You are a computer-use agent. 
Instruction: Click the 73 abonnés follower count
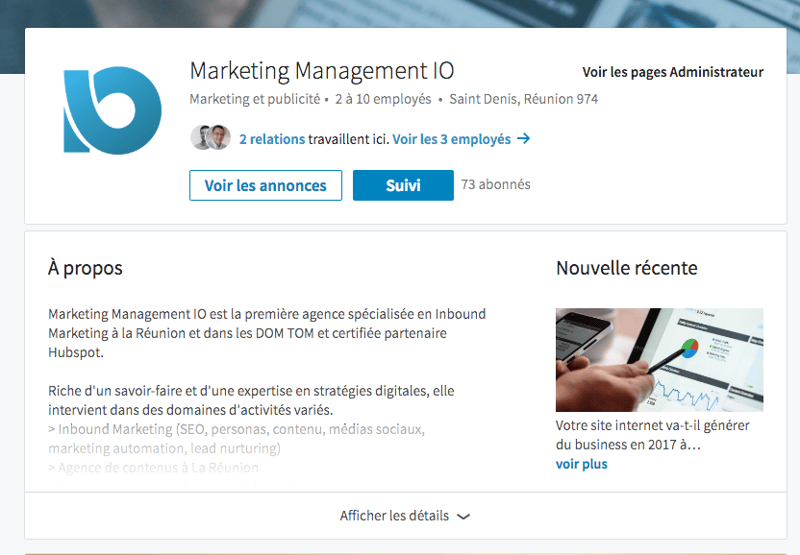click(x=496, y=184)
